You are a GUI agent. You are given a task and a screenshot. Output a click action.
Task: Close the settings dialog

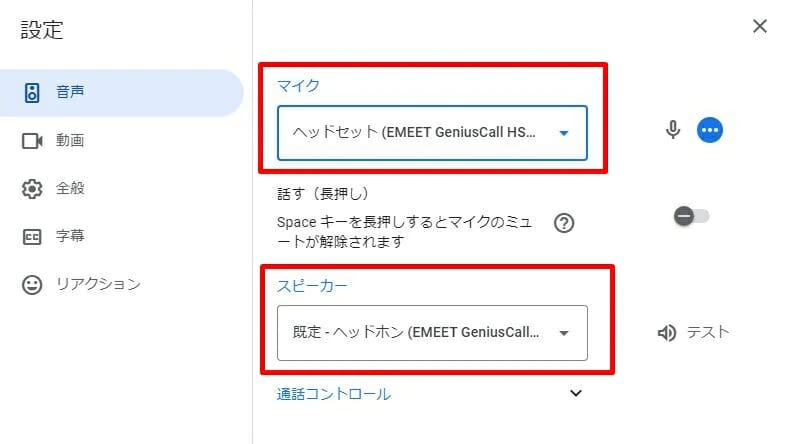[760, 27]
